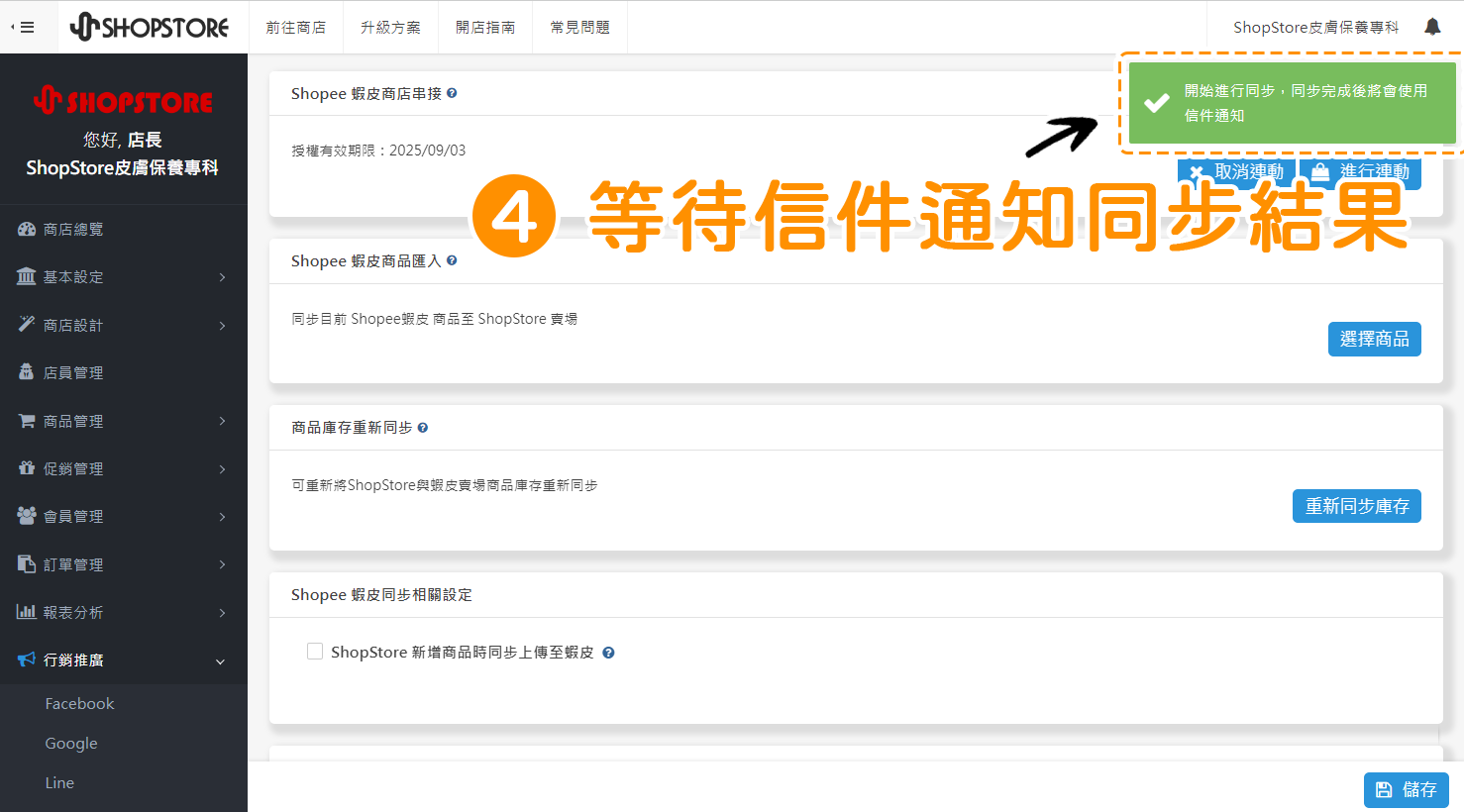
Task: Click the 促銷管理 gift icon
Action: [x=27, y=467]
